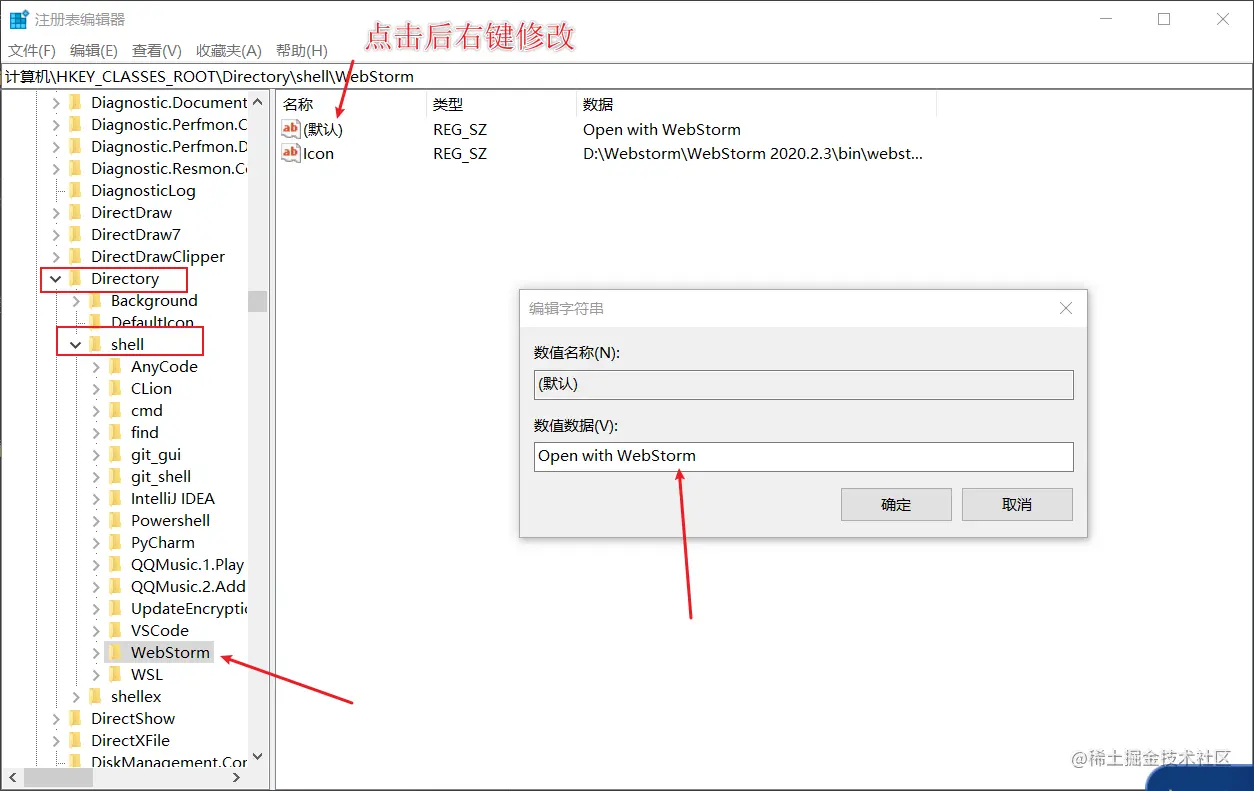
Task: Click the folder icon beside cmd
Action: [x=116, y=410]
